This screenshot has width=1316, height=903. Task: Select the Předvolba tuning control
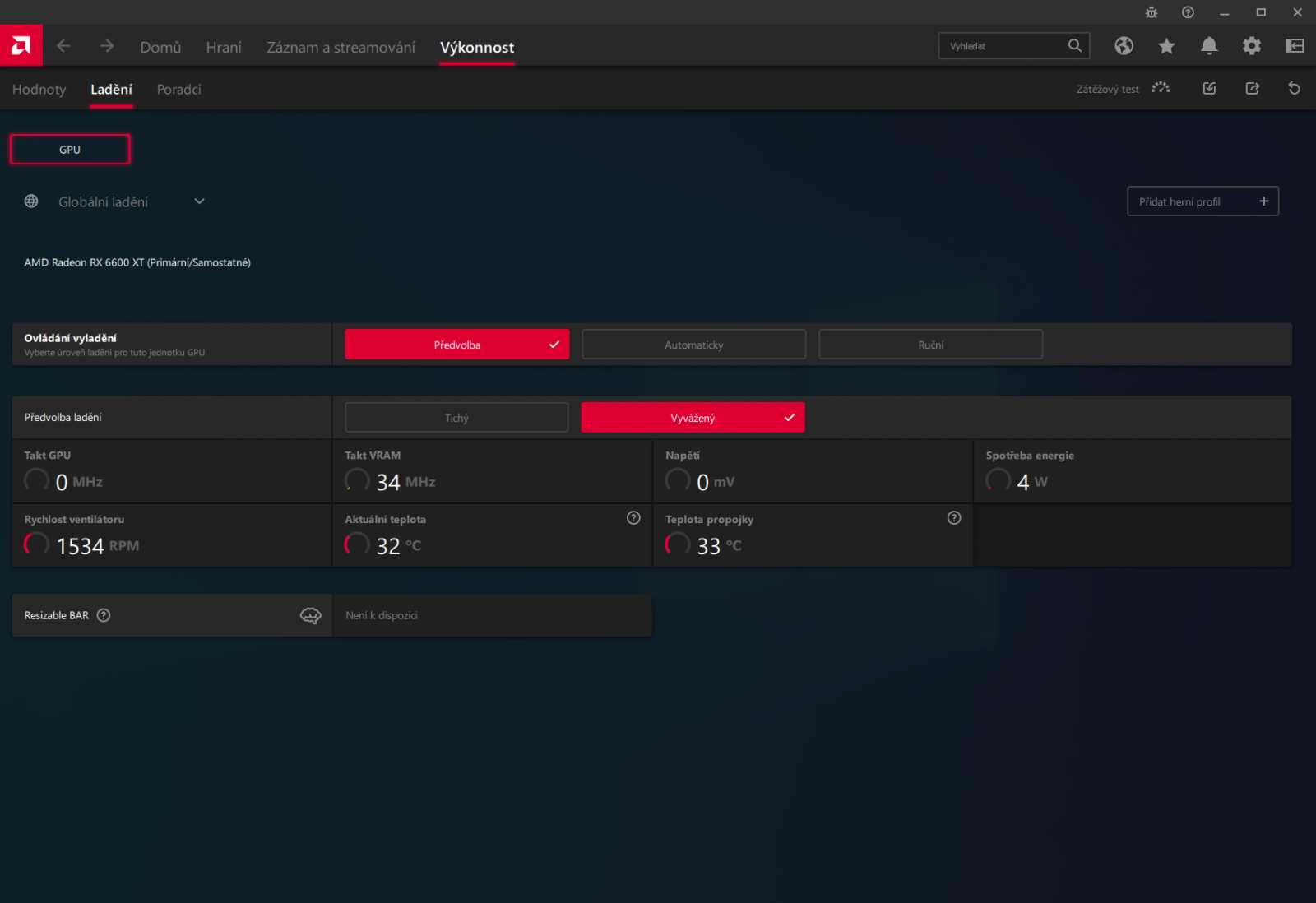[456, 345]
